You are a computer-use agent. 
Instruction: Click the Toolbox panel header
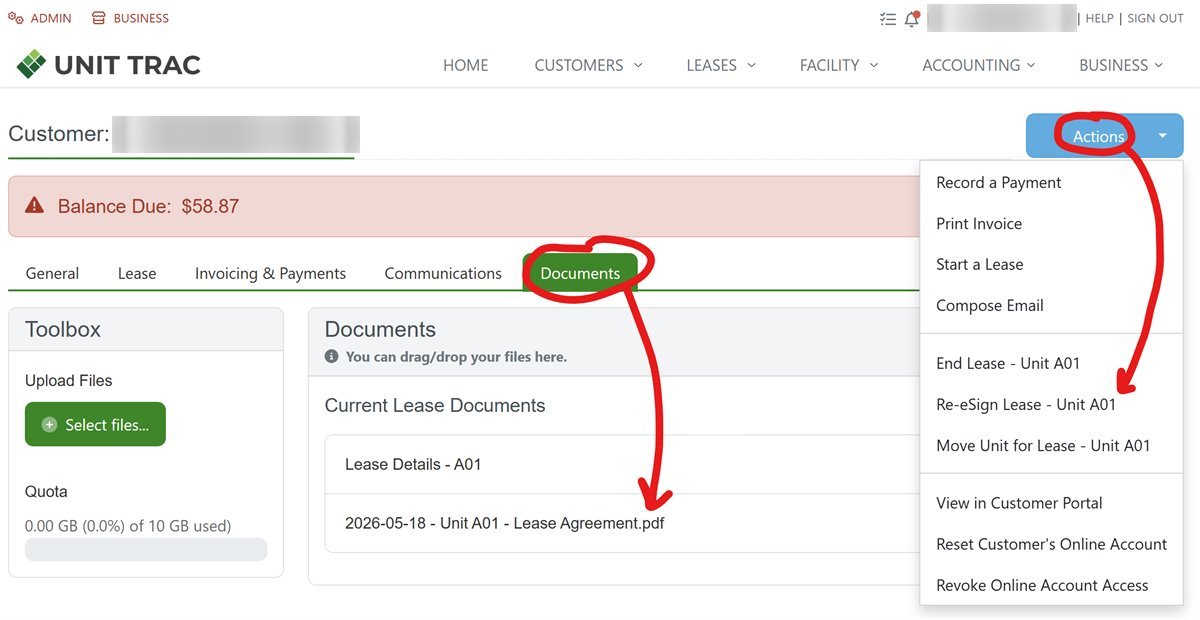click(x=146, y=329)
